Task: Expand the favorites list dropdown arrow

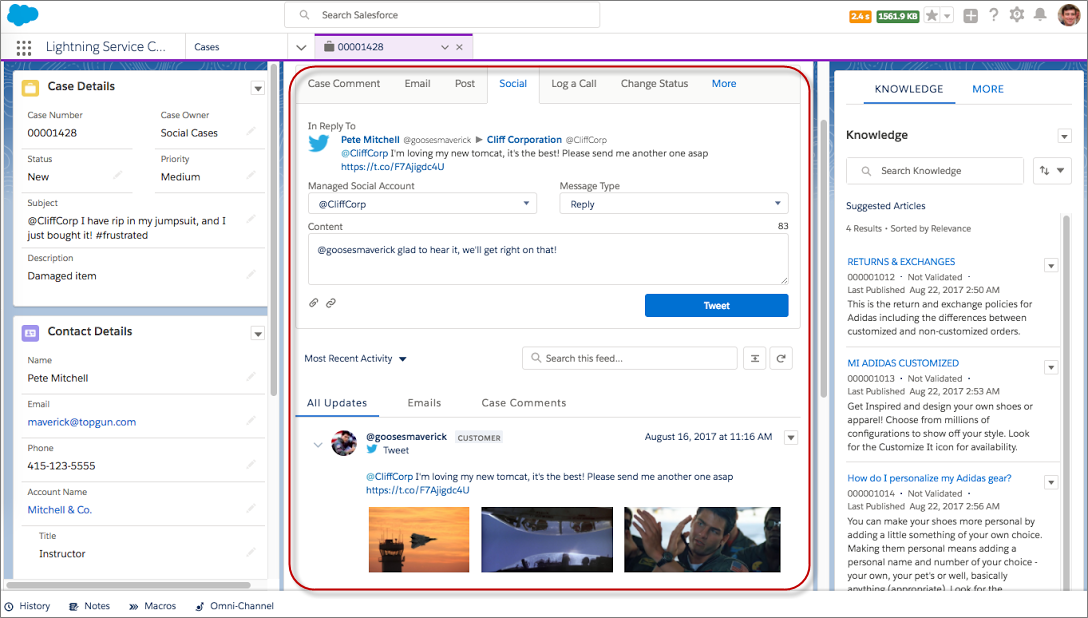Action: point(947,16)
